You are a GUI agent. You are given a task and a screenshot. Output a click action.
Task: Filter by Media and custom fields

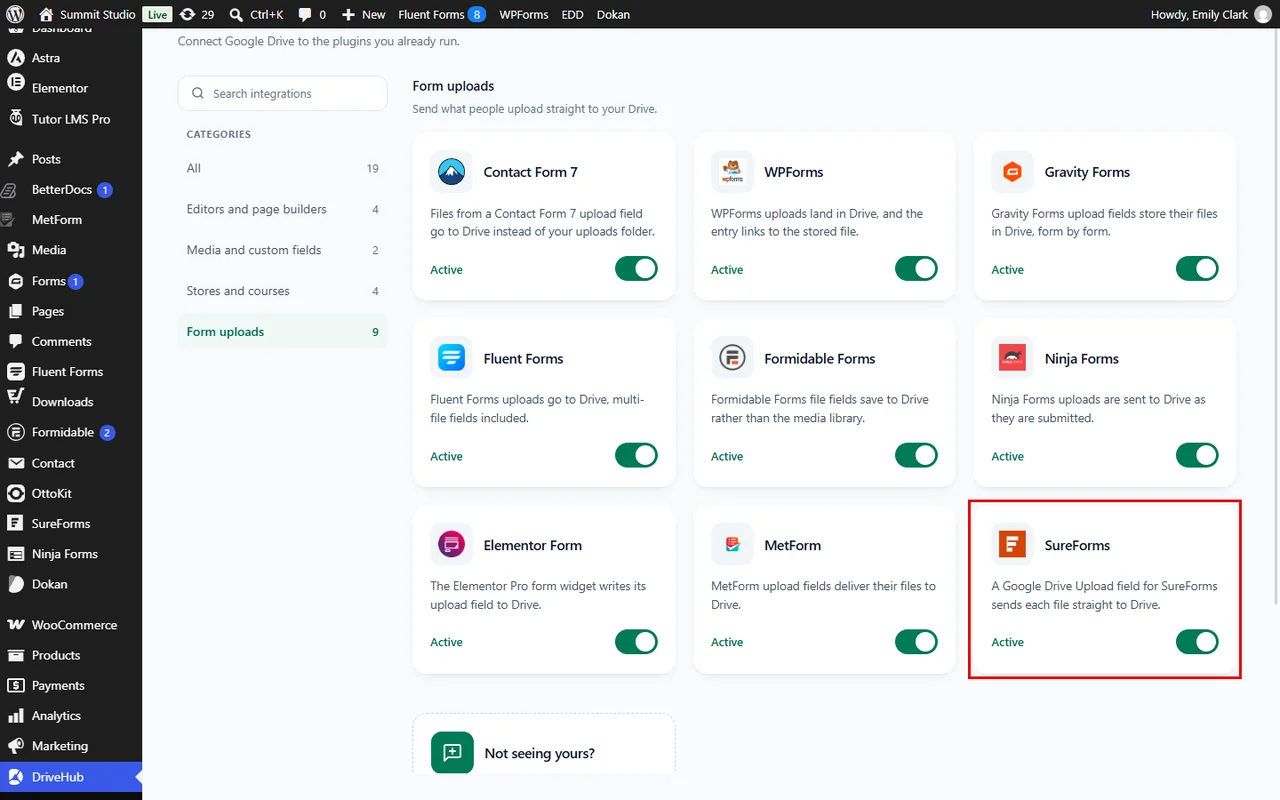[x=283, y=250]
